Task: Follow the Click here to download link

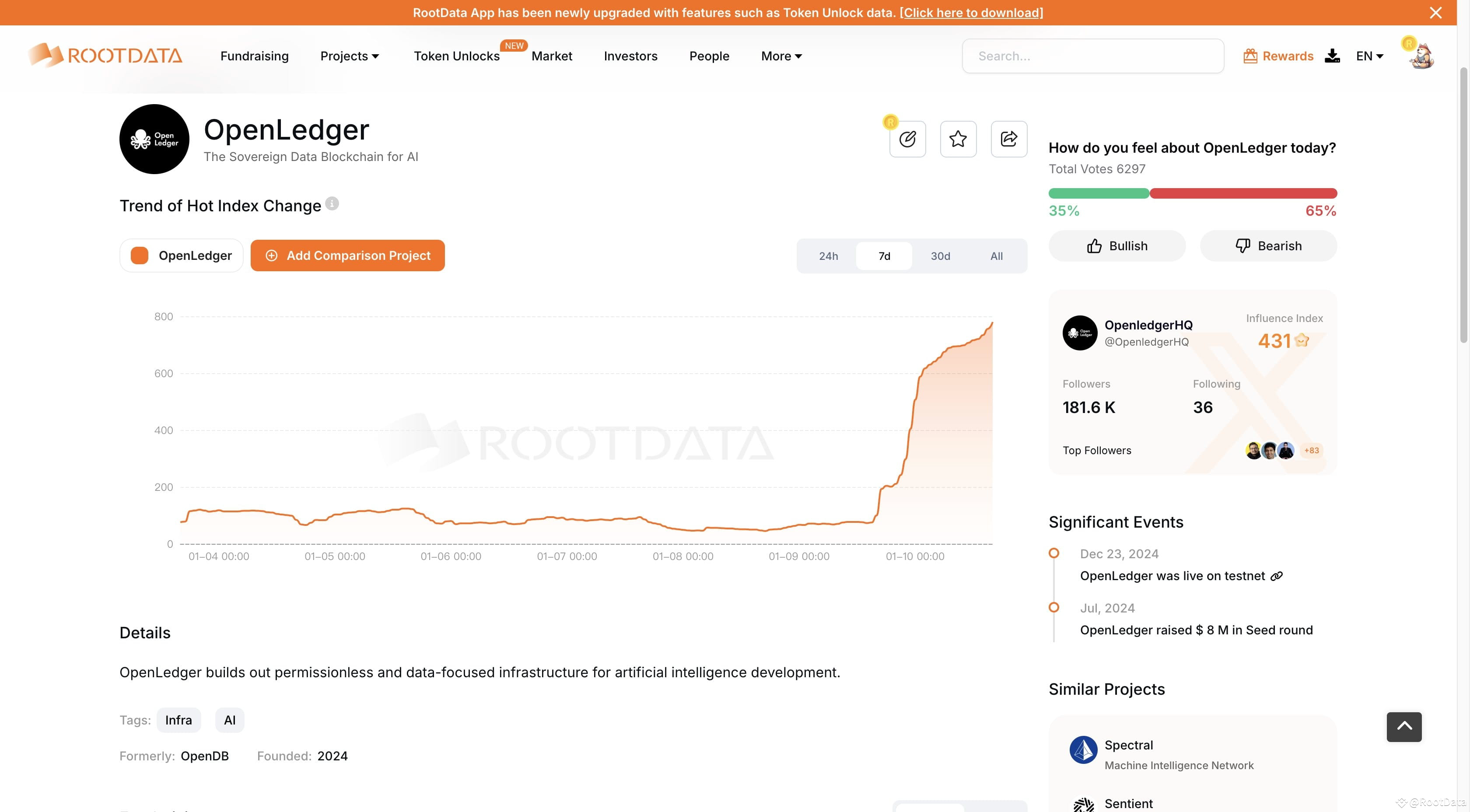Action: [971, 12]
